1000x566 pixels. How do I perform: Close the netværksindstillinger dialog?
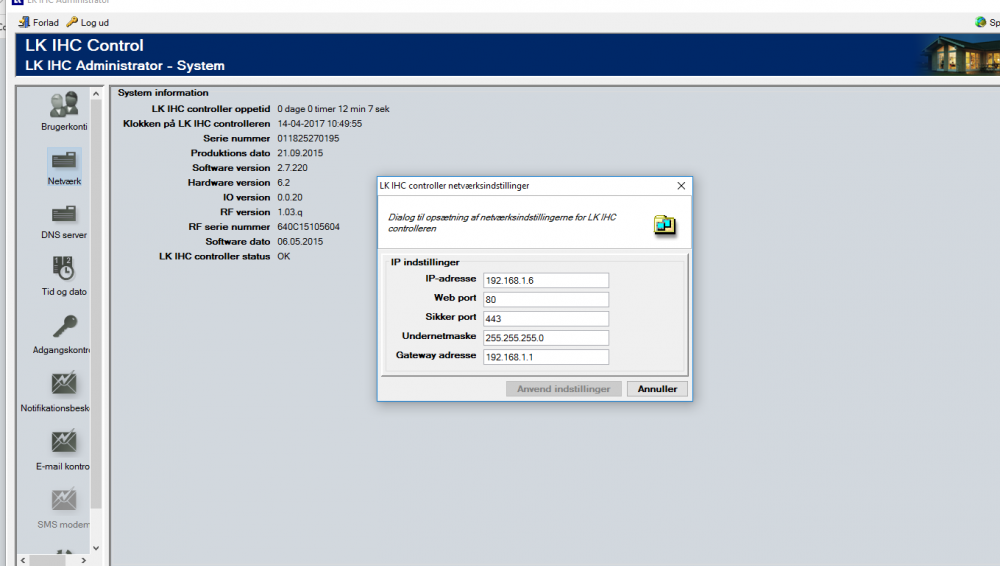click(681, 186)
